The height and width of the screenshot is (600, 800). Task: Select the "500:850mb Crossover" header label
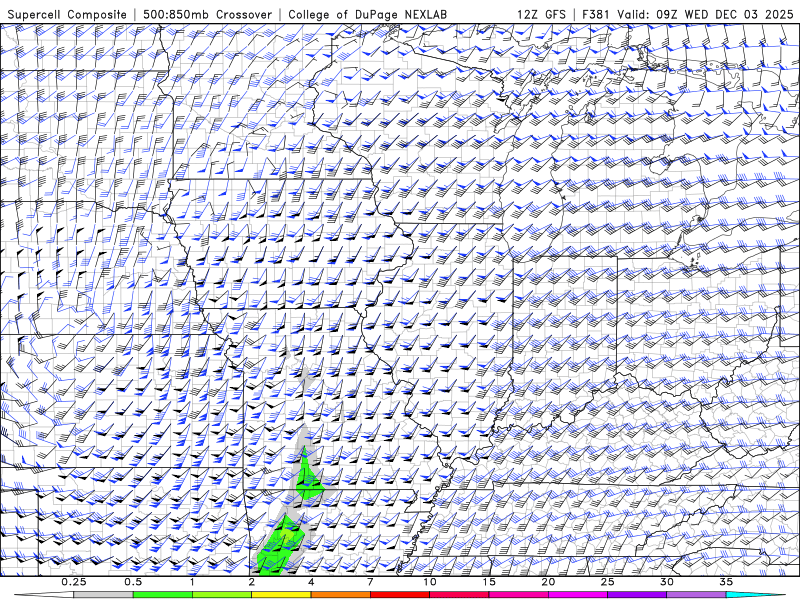pyautogui.click(x=207, y=14)
